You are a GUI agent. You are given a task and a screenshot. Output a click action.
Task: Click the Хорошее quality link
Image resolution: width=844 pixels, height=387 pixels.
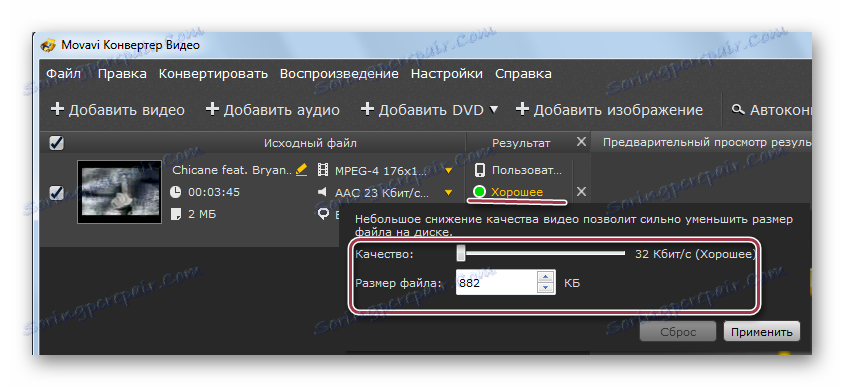[x=517, y=192]
